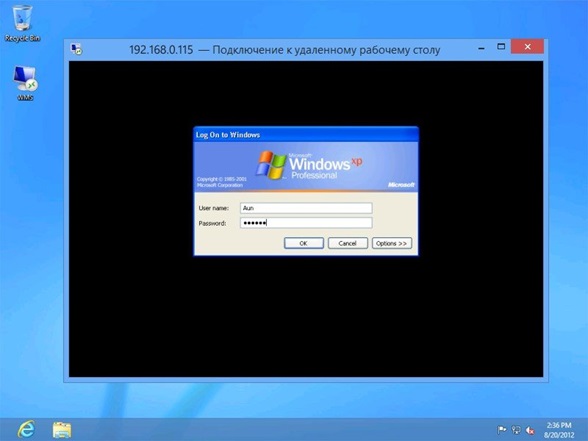Click the Windows XP Professional banner

pos(306,167)
